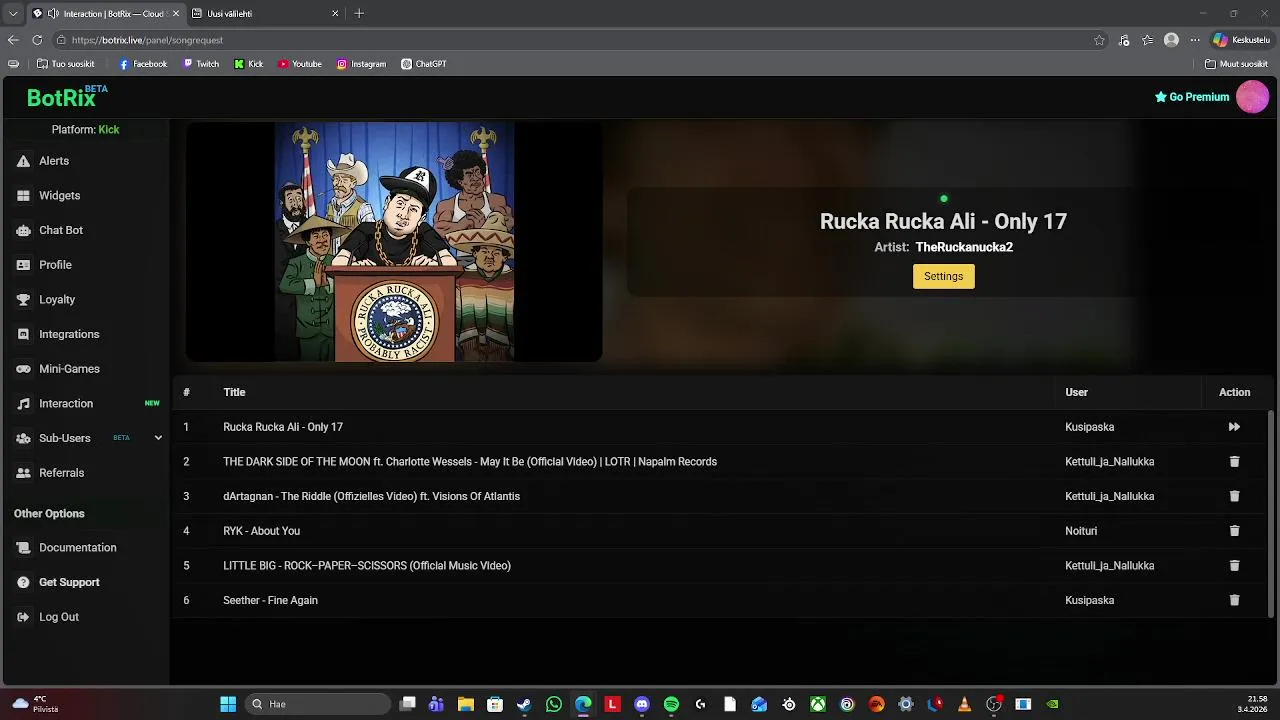Viewport: 1280px width, 720px height.
Task: Go to Chat Bot settings
Action: click(x=85, y=230)
